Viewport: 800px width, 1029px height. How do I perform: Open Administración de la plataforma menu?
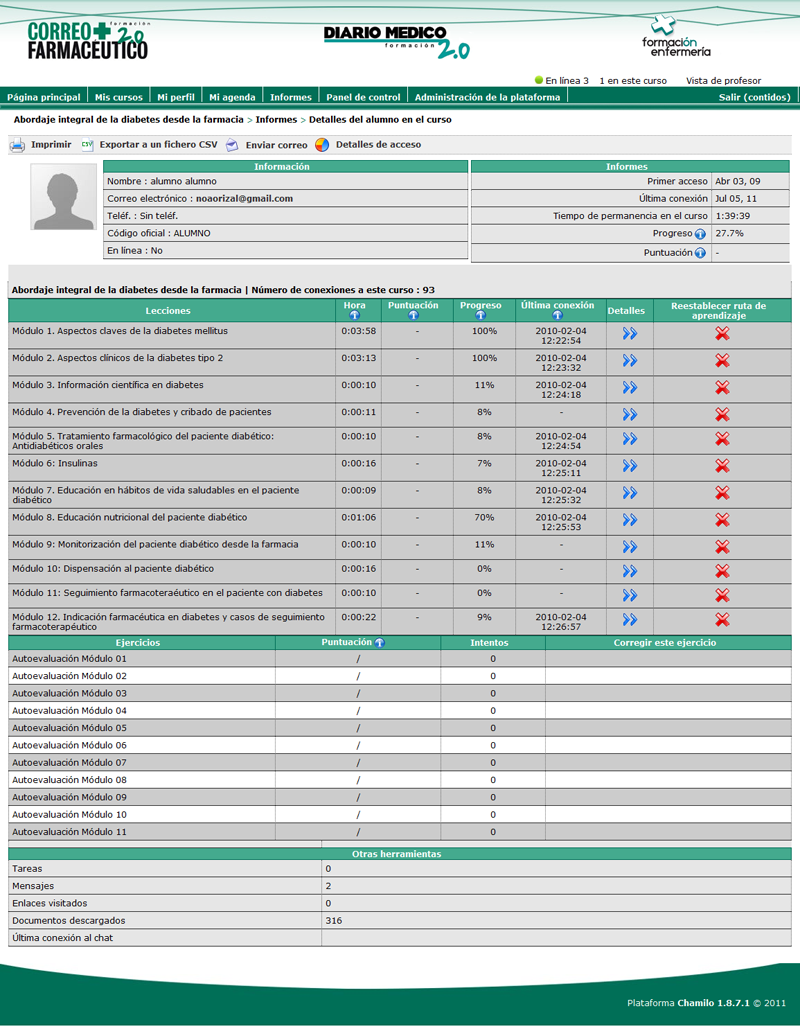tap(488, 97)
